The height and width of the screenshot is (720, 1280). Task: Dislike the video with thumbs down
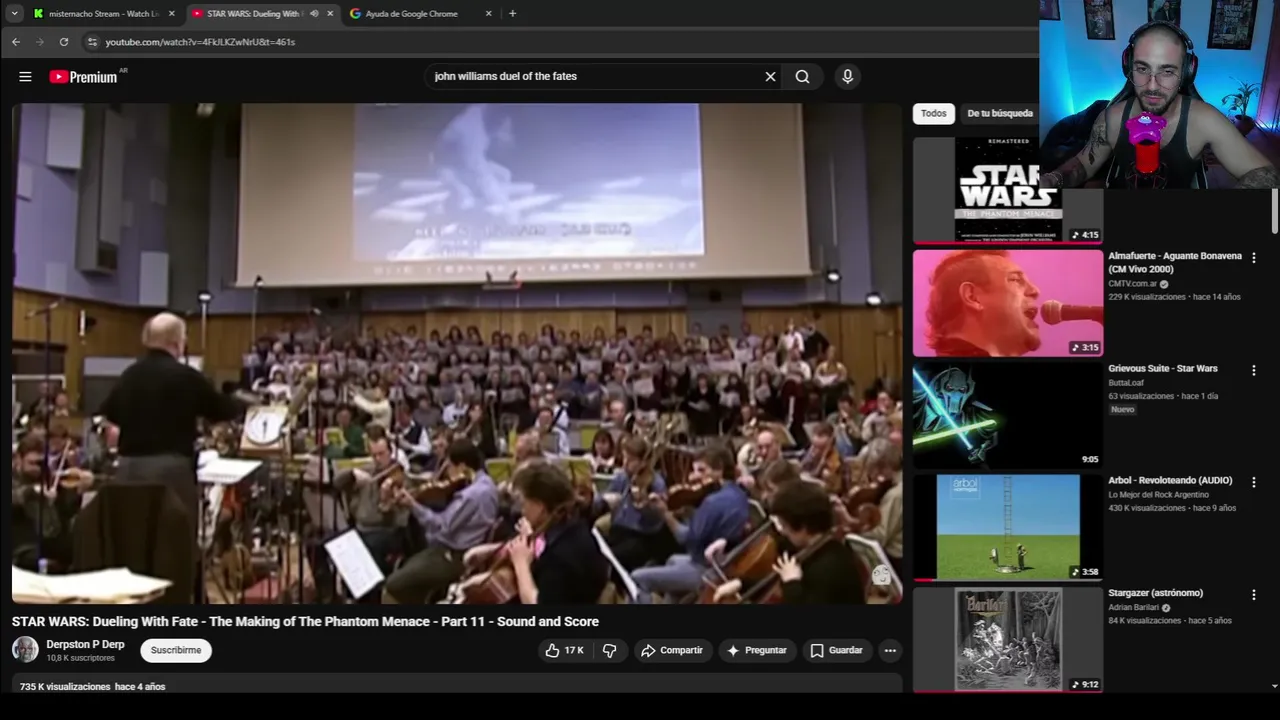click(609, 650)
